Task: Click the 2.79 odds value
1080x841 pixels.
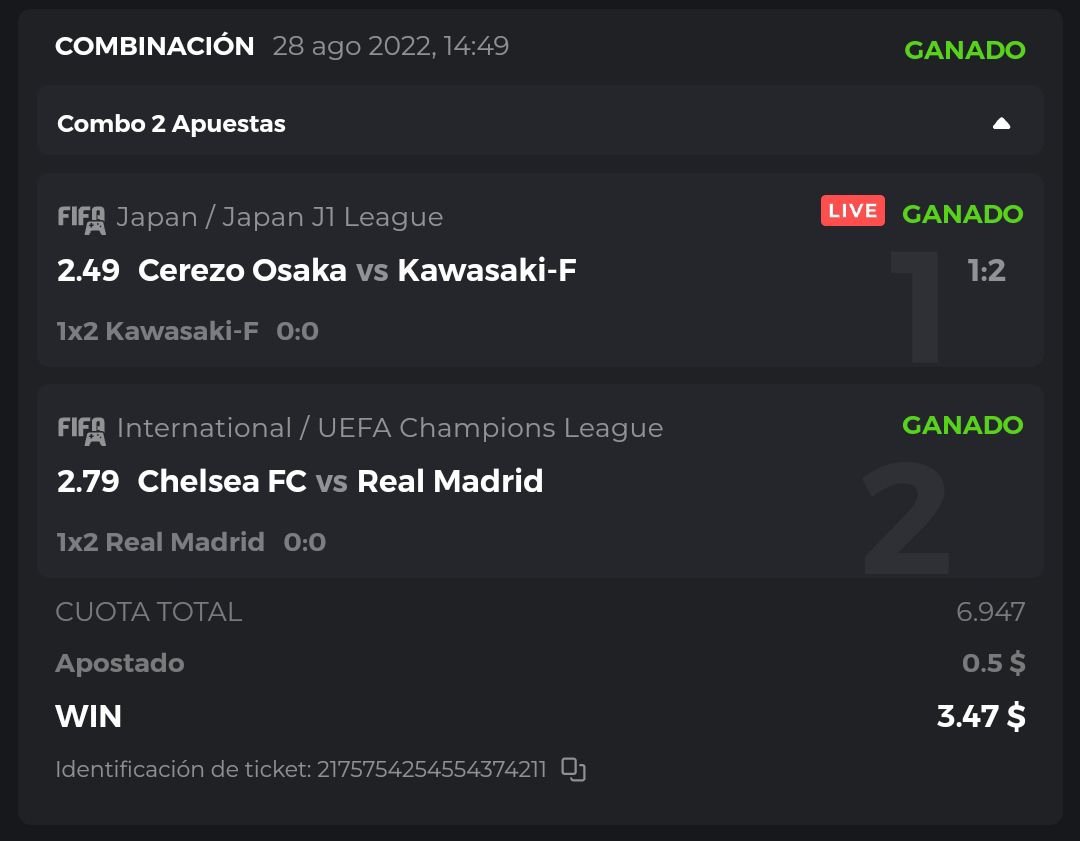Action: click(x=88, y=481)
